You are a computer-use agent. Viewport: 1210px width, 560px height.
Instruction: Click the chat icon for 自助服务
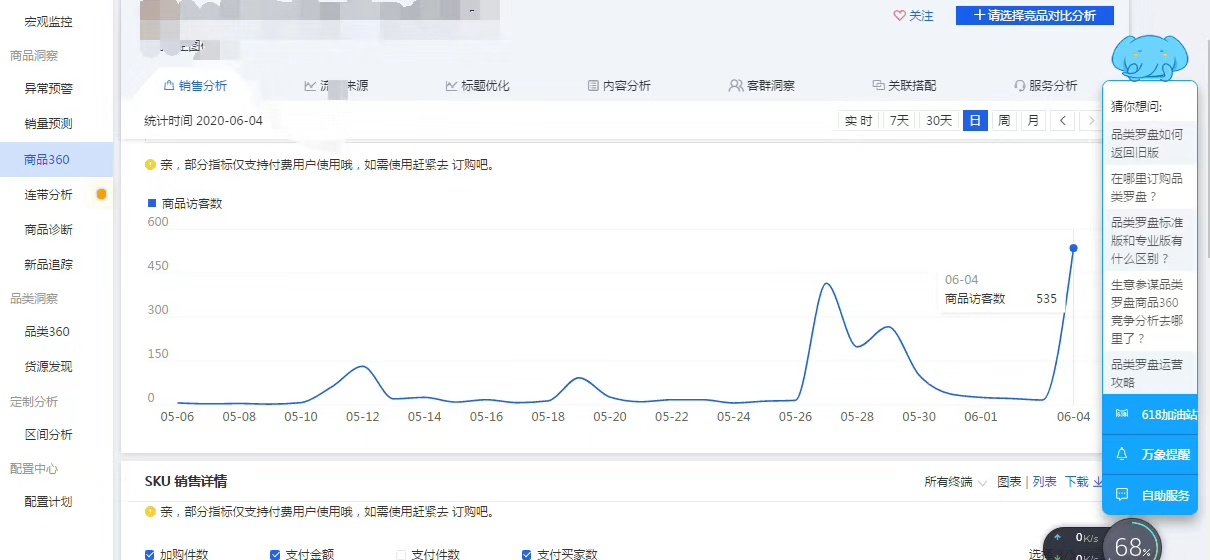pos(1121,495)
